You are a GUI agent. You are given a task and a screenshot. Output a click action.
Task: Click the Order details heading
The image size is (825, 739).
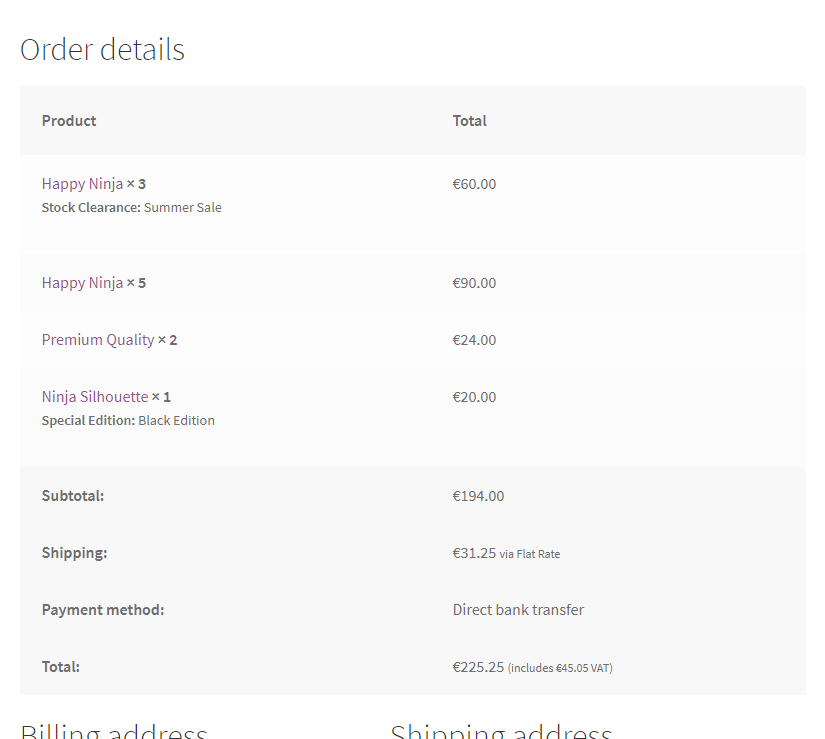pos(102,50)
